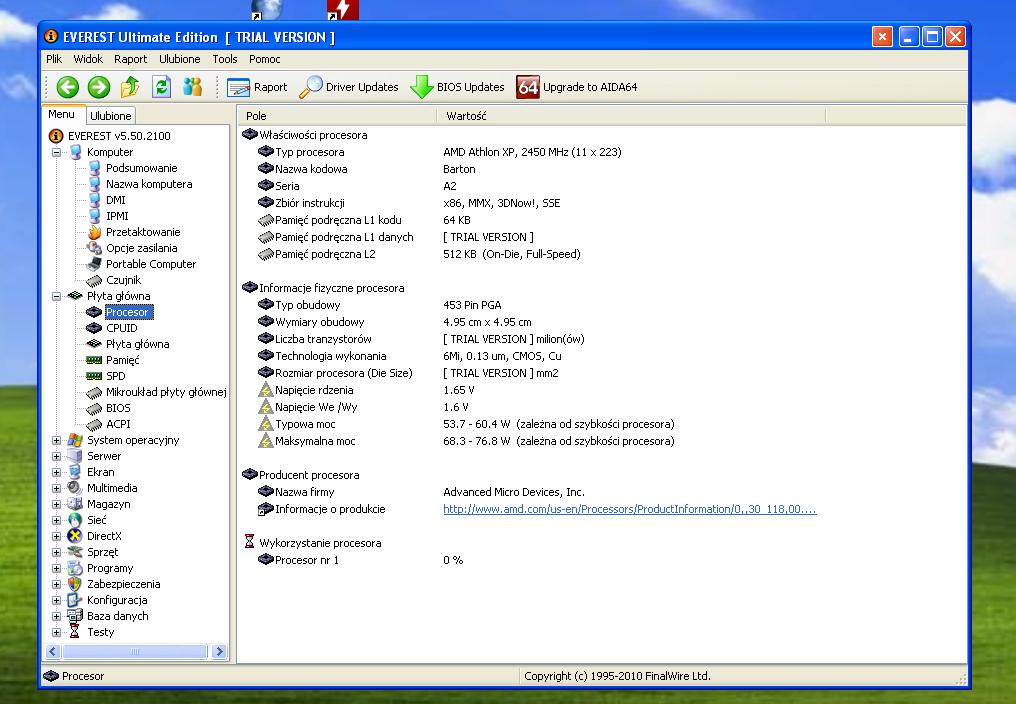Click the horizontal scrollbar thumb in the tree
The width and height of the screenshot is (1016, 704).
tap(135, 651)
